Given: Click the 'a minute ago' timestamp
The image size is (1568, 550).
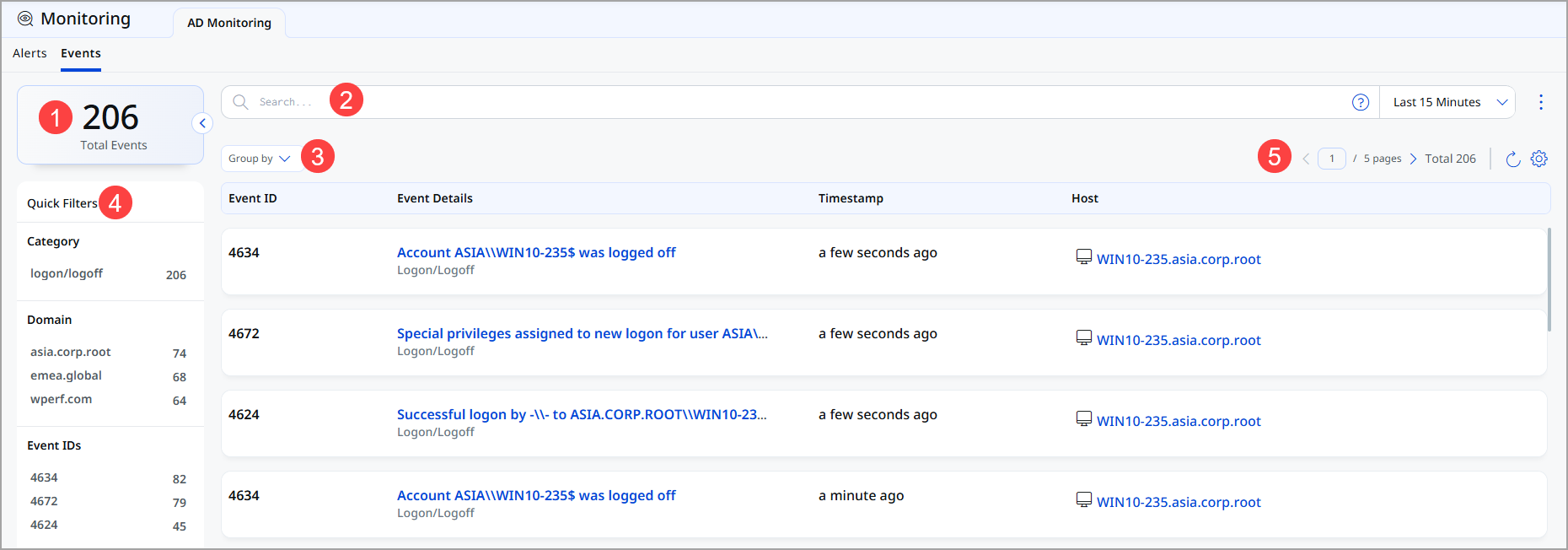Looking at the screenshot, I should pyautogui.click(x=861, y=495).
